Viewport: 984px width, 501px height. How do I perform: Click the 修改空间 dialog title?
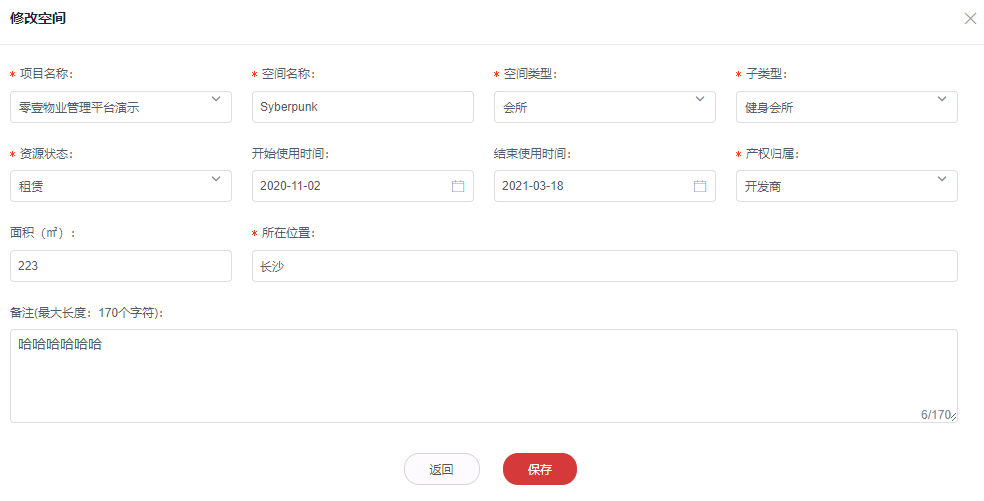38,18
